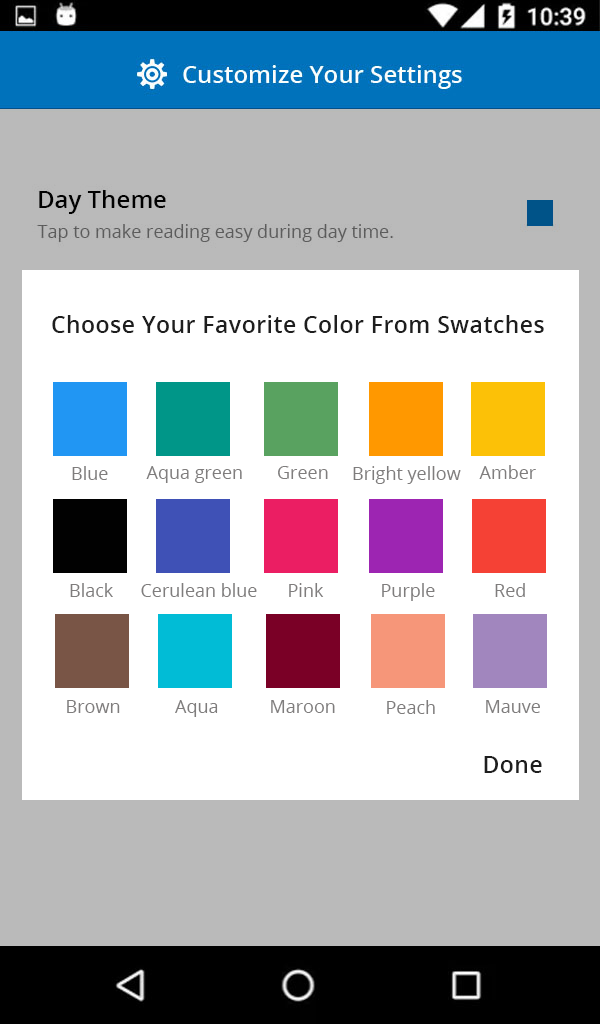
Task: Select the Red color swatch
Action: 508,536
